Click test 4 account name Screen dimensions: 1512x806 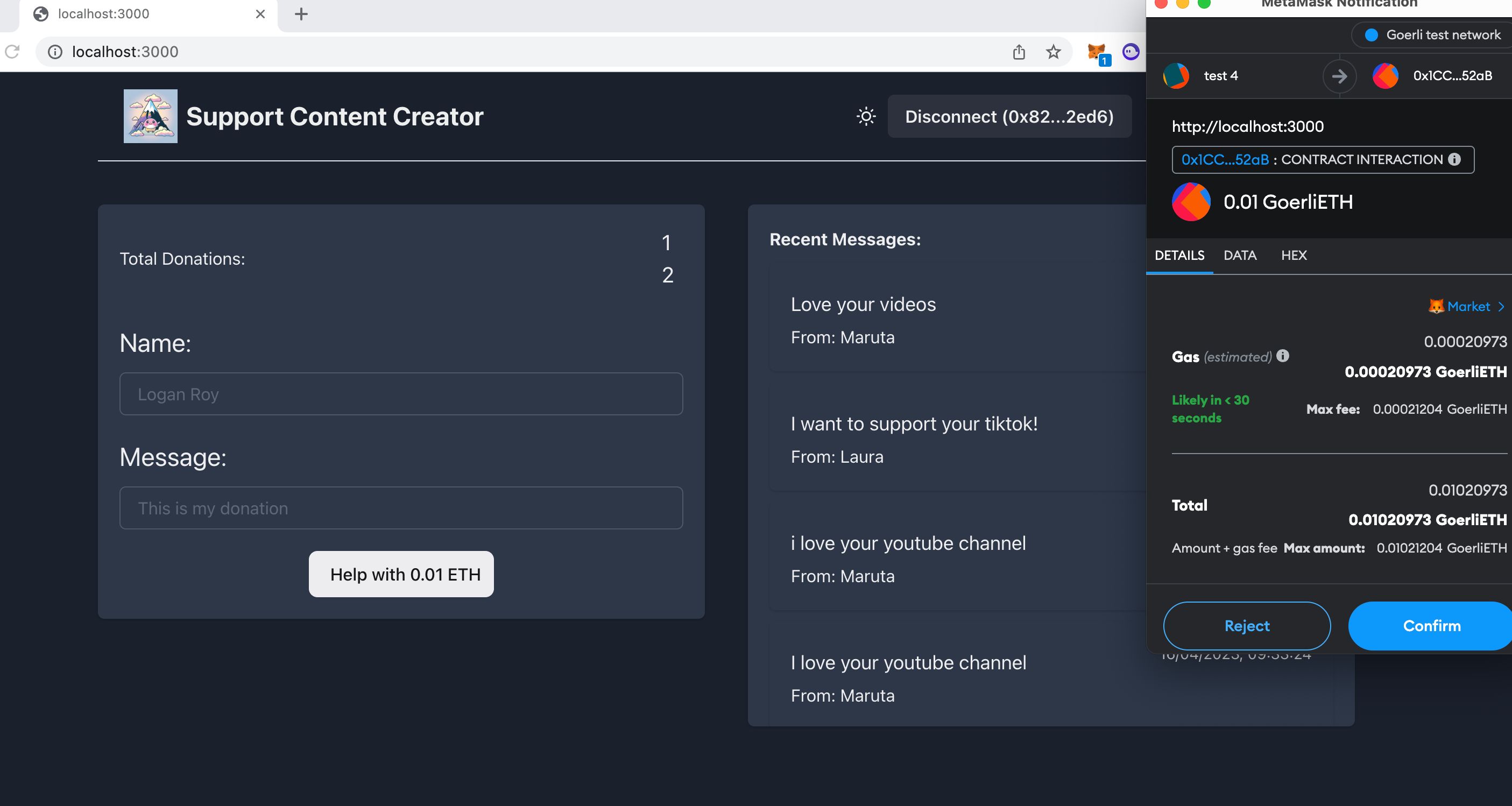pyautogui.click(x=1221, y=76)
